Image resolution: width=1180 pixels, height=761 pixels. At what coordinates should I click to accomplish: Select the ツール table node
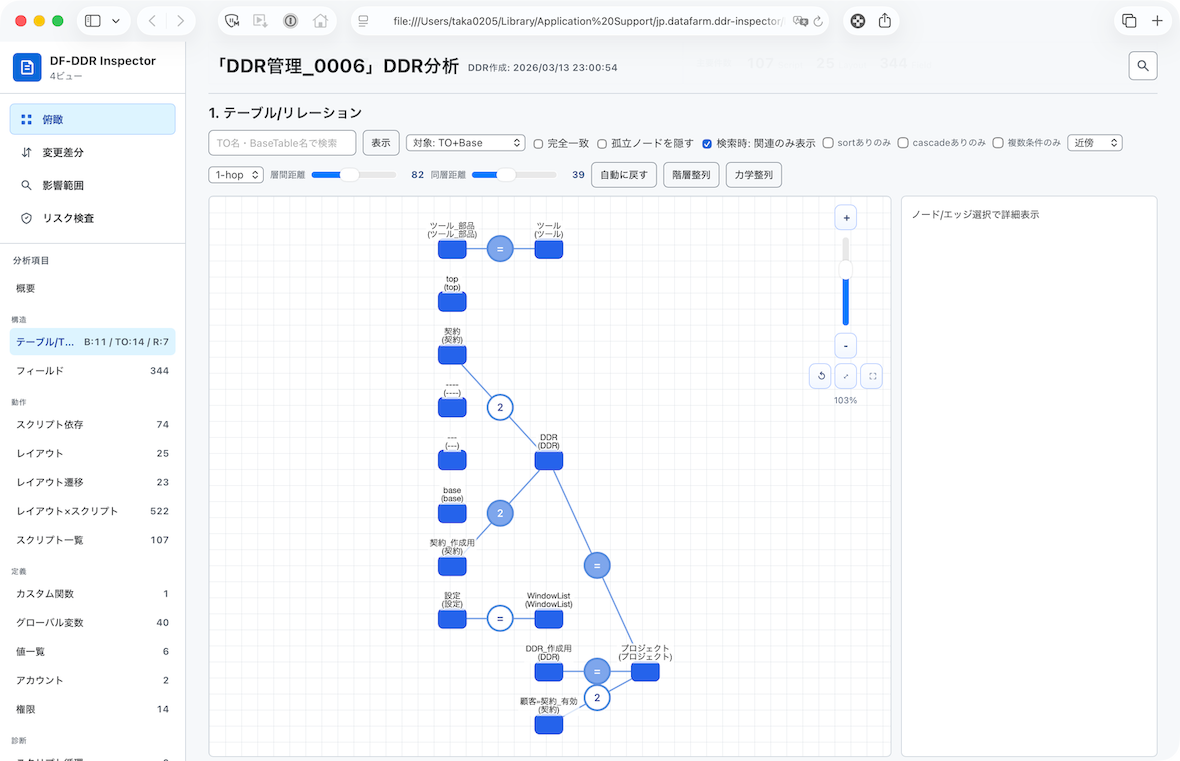click(x=549, y=249)
